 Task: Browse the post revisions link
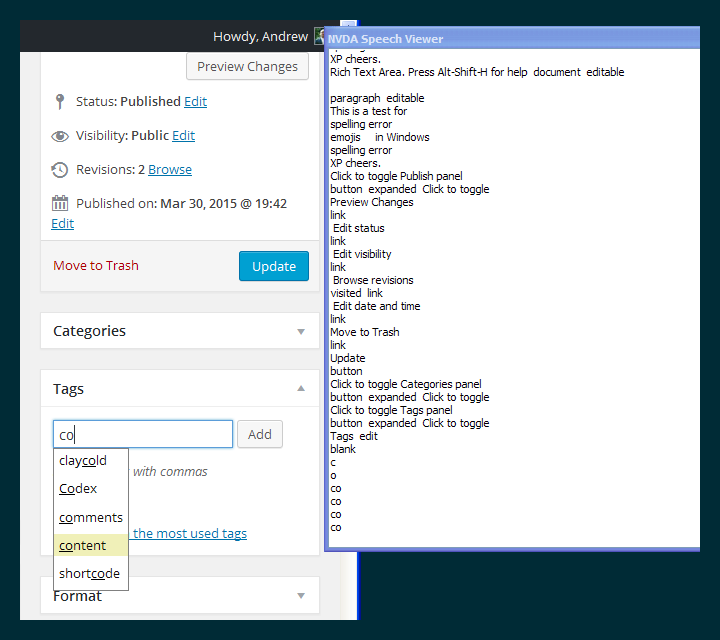(170, 169)
